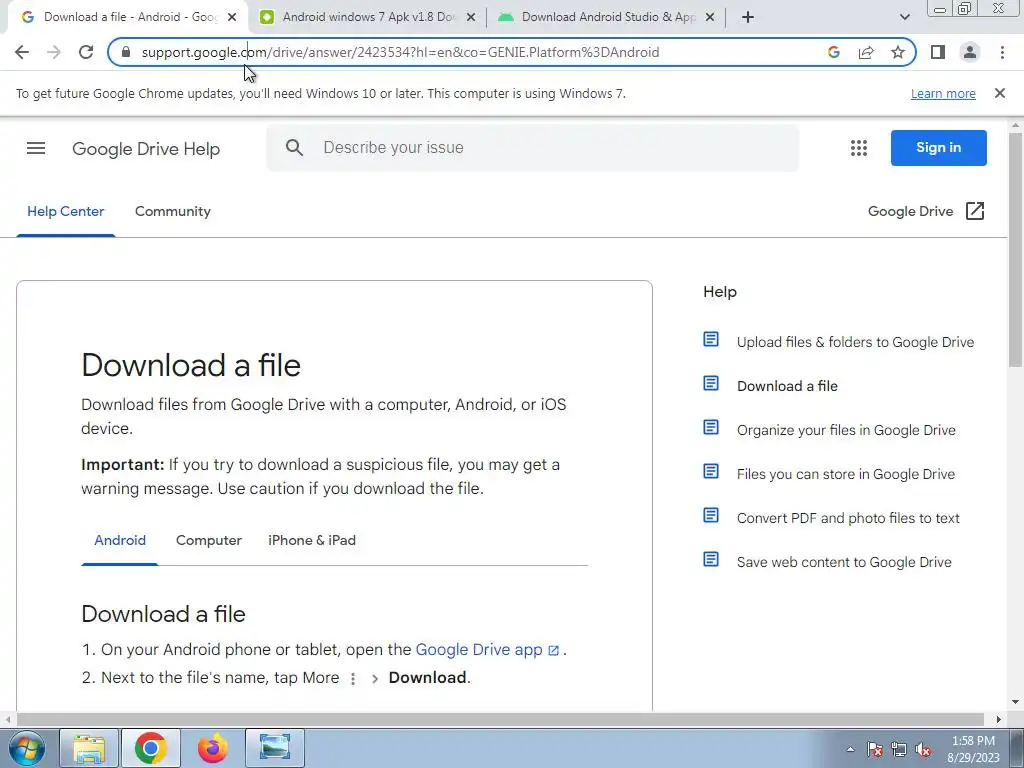Click Learn more in update notice
1024x768 pixels.
click(943, 93)
